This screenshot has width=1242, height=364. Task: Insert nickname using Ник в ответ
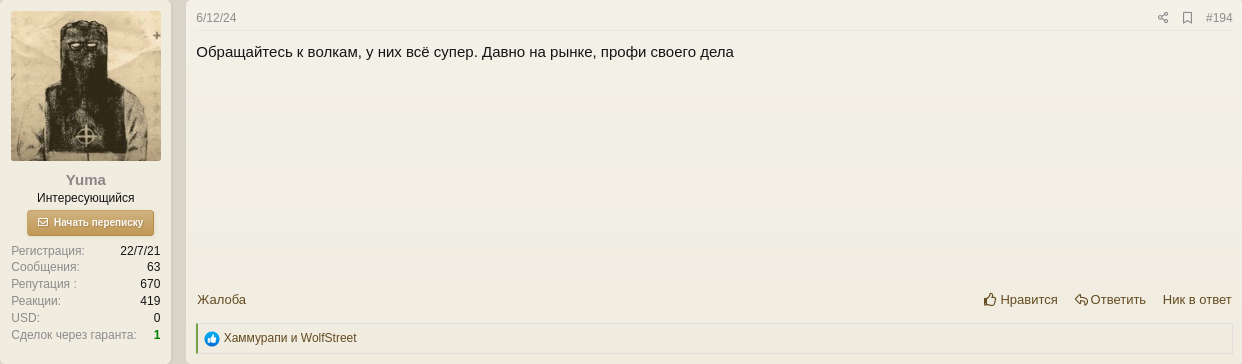pos(1197,299)
